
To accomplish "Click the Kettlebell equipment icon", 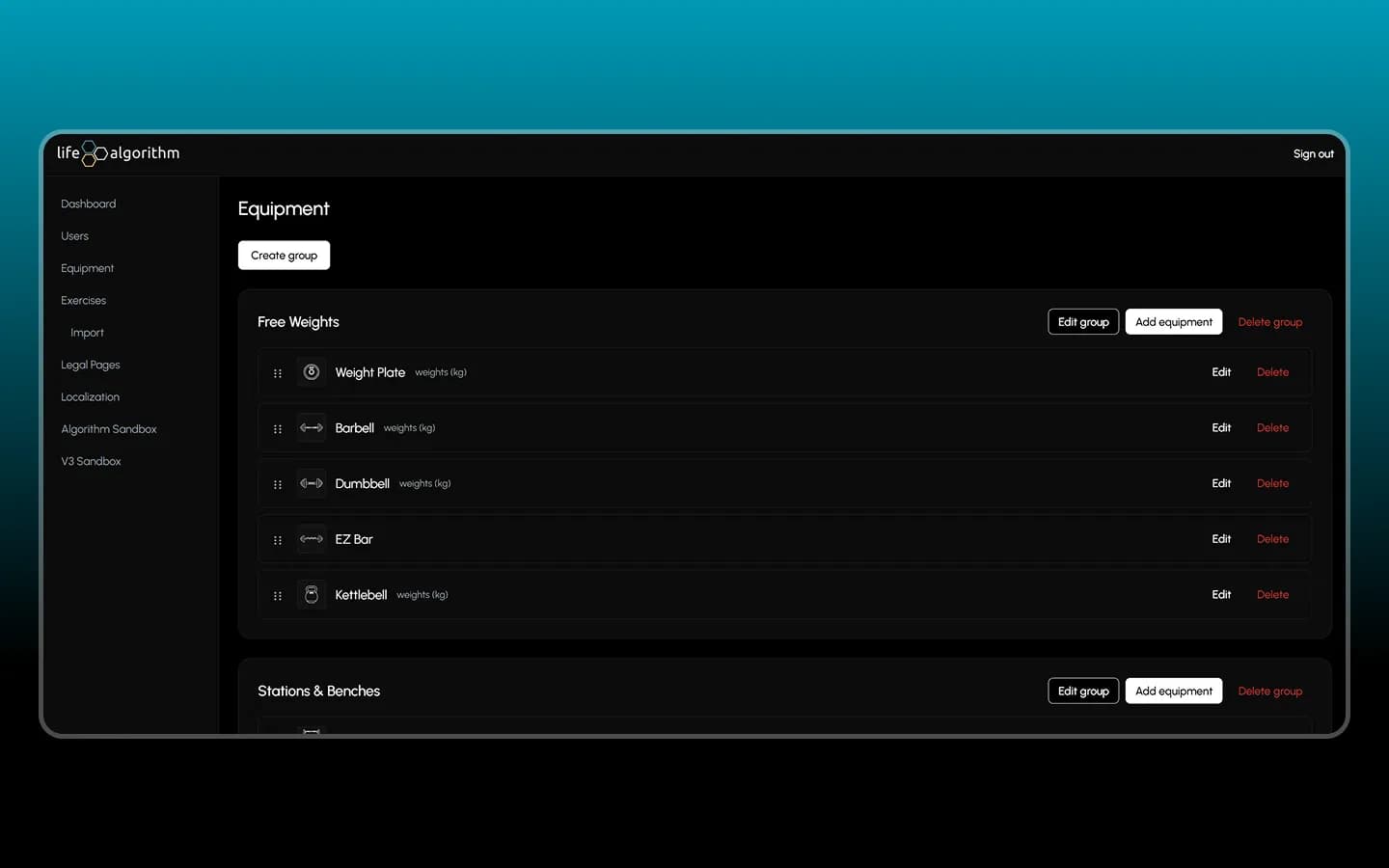I will (312, 595).
